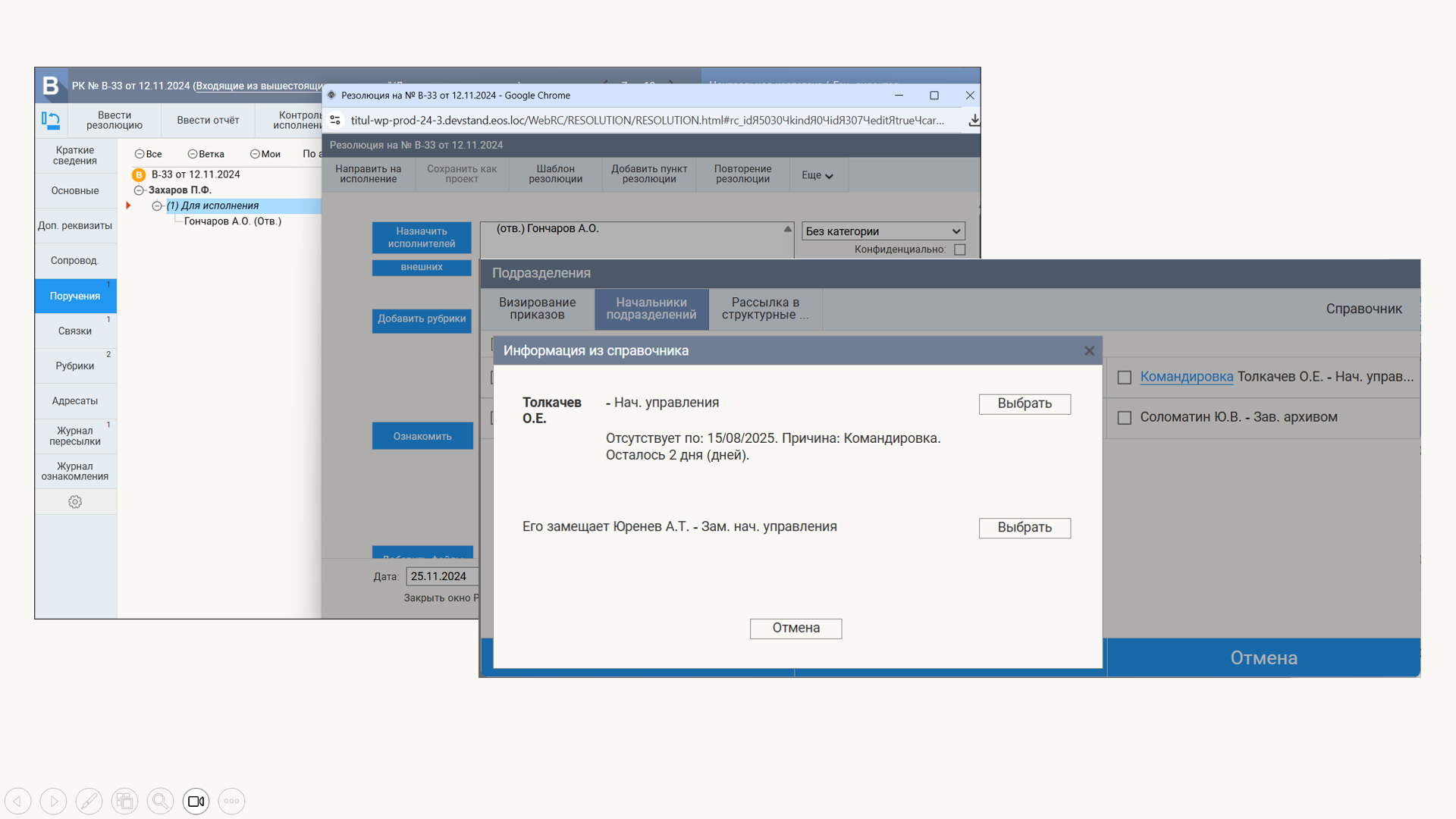Viewport: 1456px width, 819px height.
Task: Click the back arrow icon near Ввести резолюцию
Action: 51,120
